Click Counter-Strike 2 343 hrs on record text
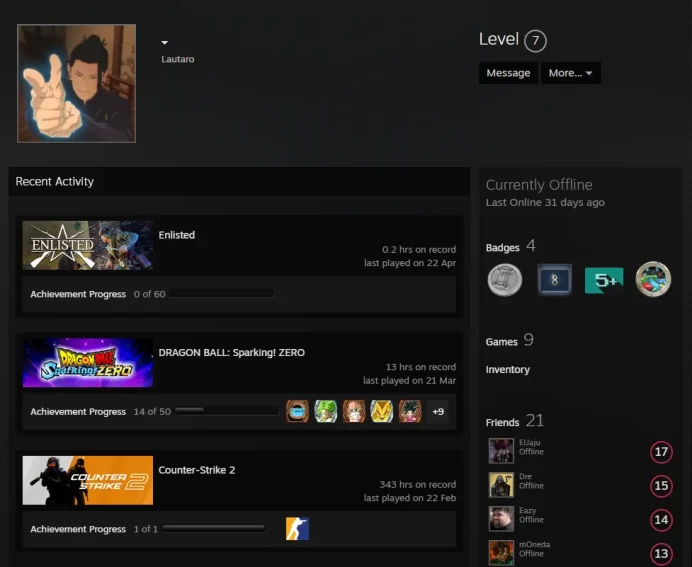This screenshot has width=692, height=567. click(417, 484)
